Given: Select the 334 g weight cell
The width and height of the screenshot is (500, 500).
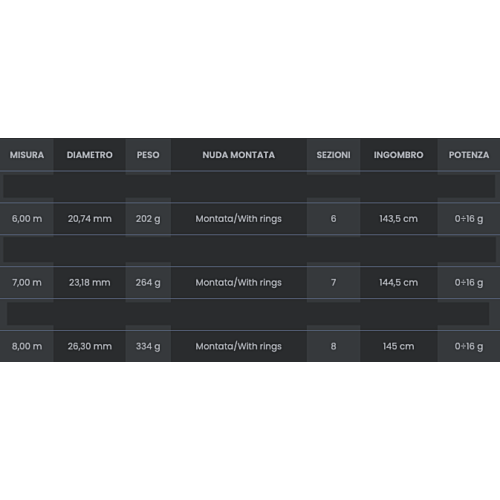Looking at the screenshot, I should pos(148,346).
